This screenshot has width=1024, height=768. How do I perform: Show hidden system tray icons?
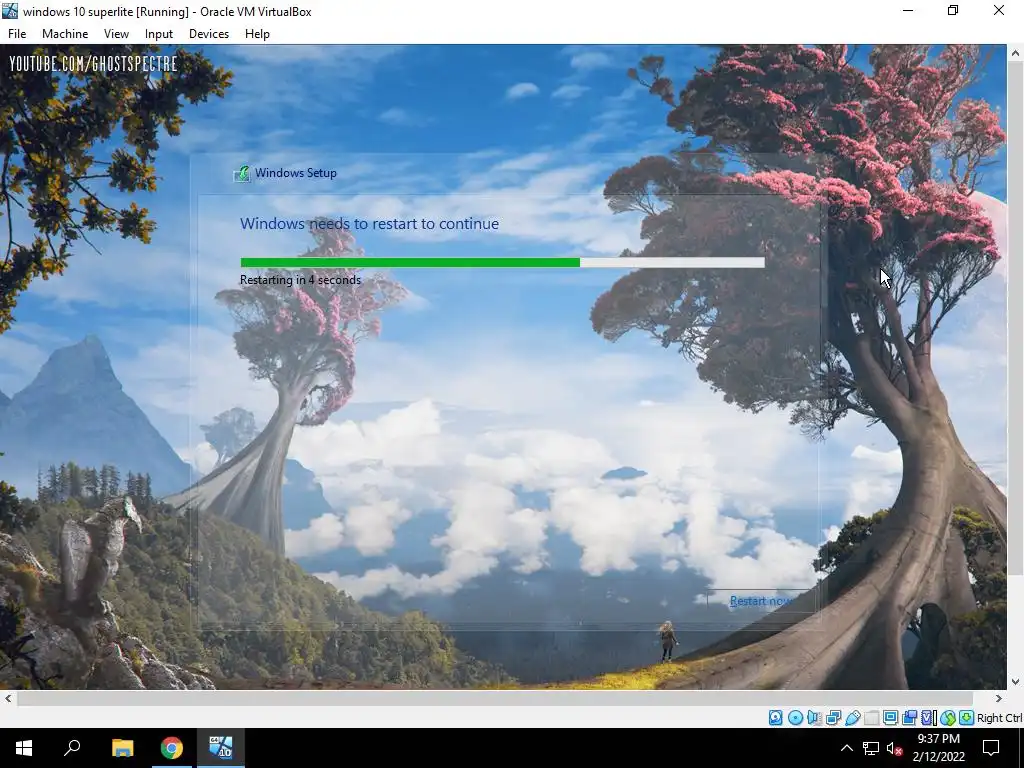point(846,748)
